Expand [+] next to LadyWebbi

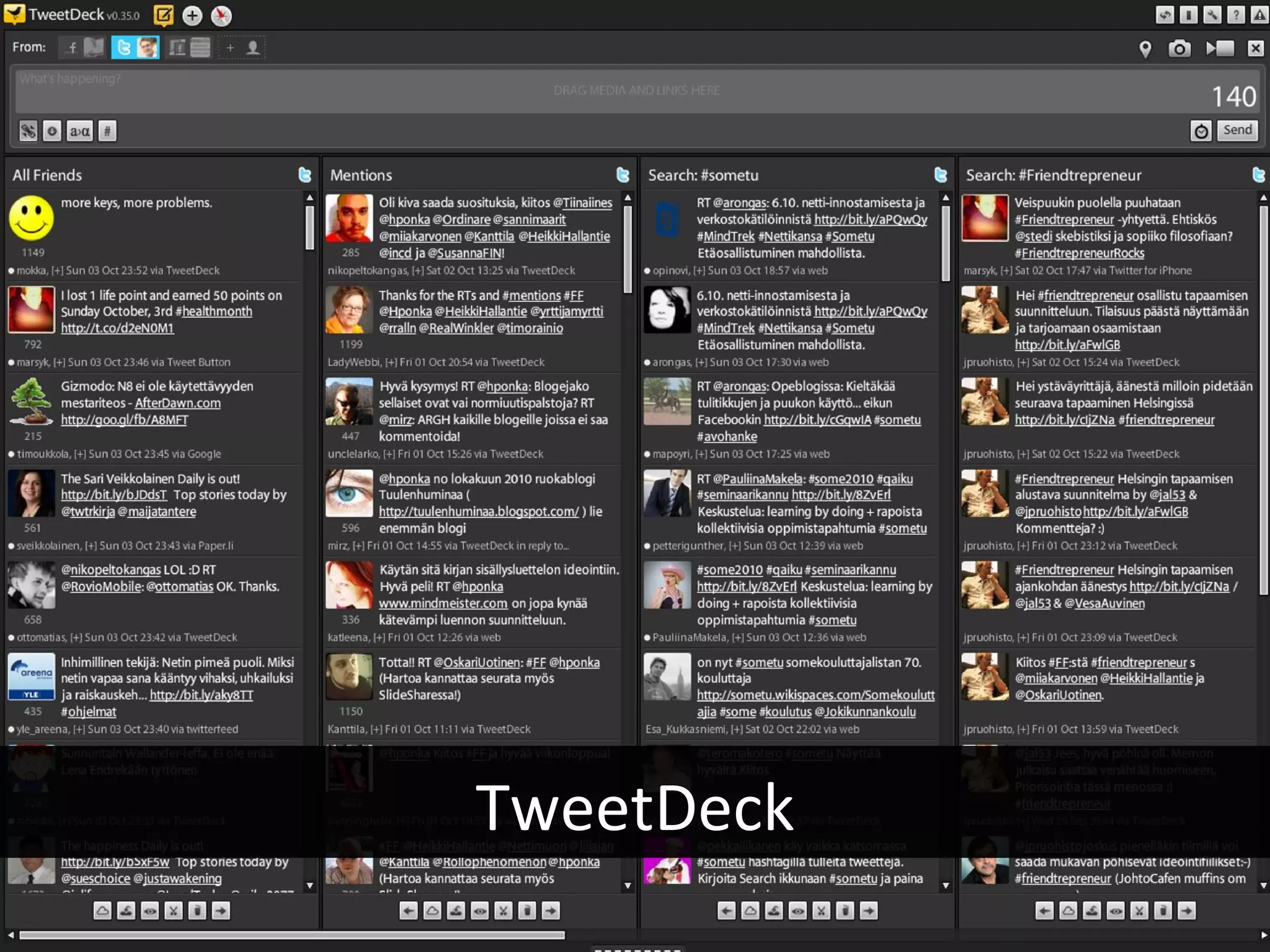pos(391,363)
